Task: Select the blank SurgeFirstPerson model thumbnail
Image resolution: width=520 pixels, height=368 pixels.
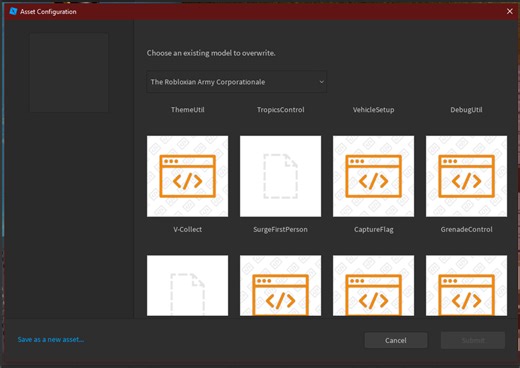Action: [280, 176]
